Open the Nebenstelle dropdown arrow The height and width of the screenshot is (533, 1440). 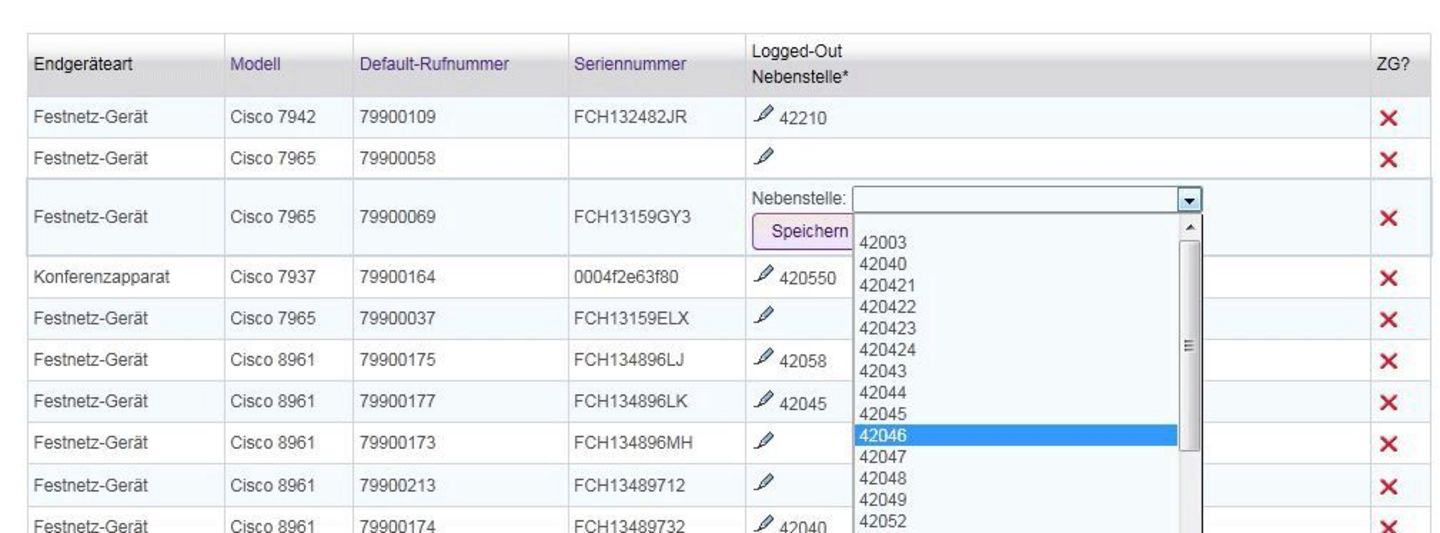(1190, 198)
